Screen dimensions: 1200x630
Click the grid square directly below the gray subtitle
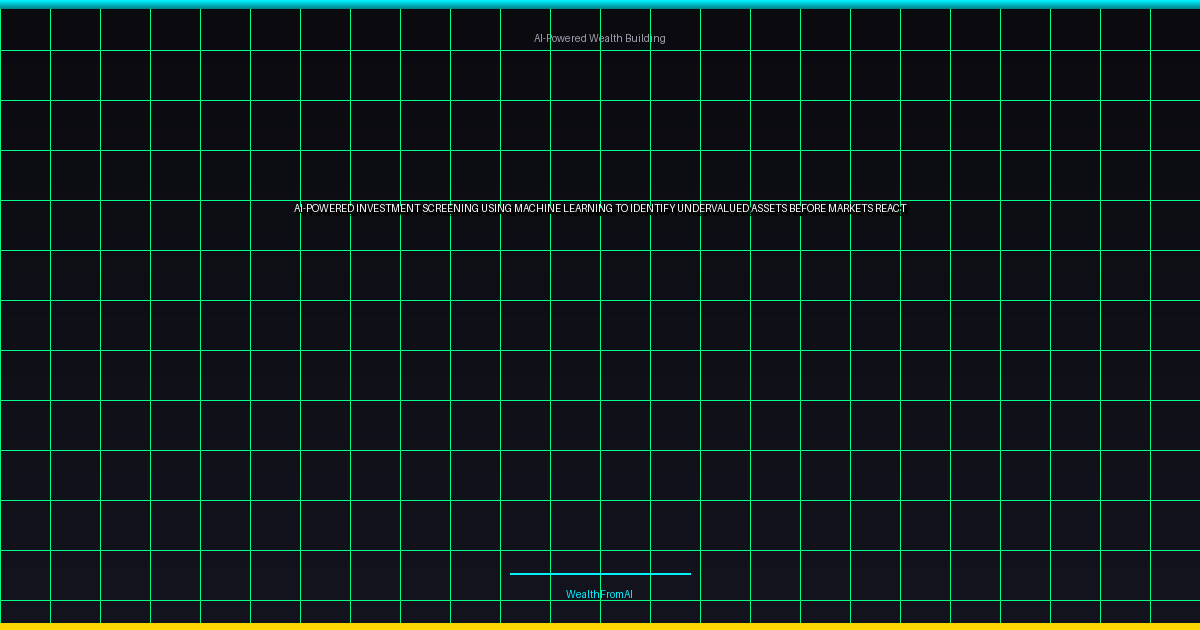click(575, 75)
